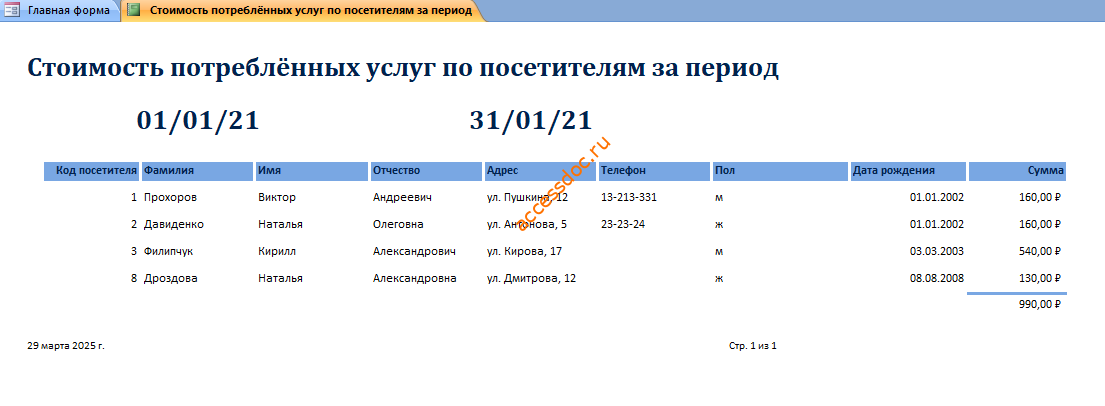Click the end date 31/01/21

[x=531, y=121]
